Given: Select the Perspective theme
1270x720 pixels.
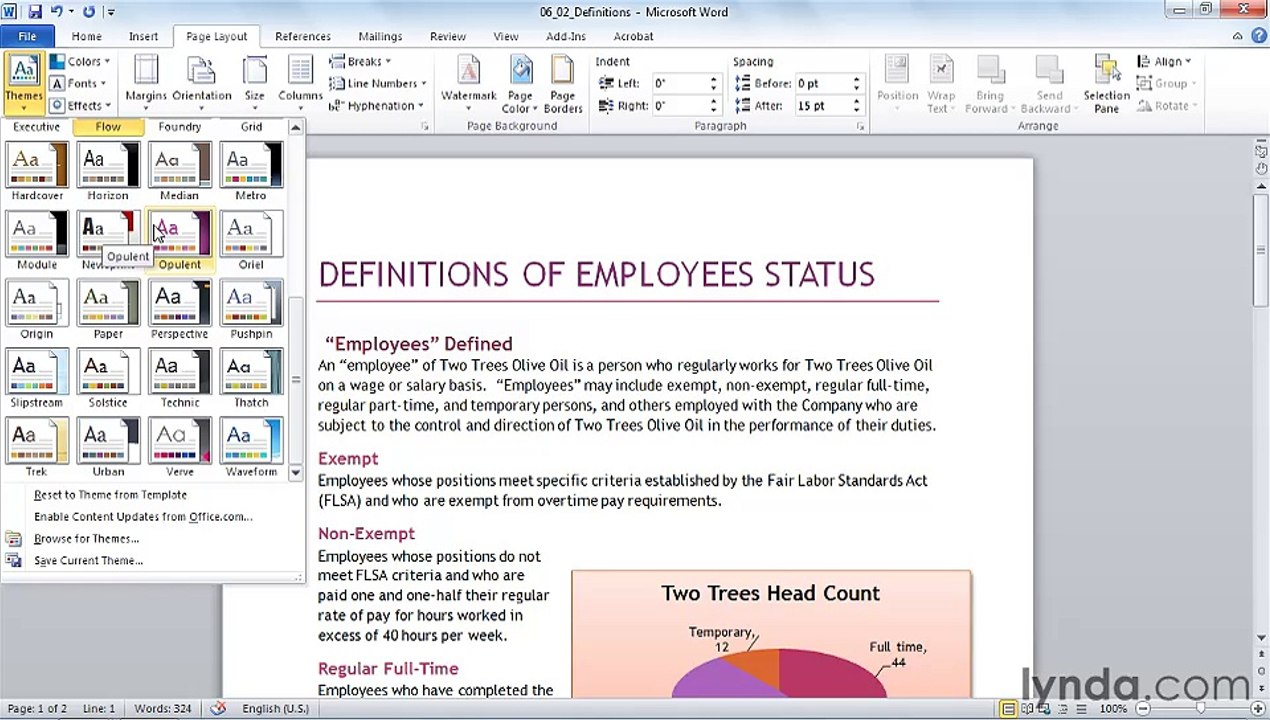Looking at the screenshot, I should [x=179, y=310].
